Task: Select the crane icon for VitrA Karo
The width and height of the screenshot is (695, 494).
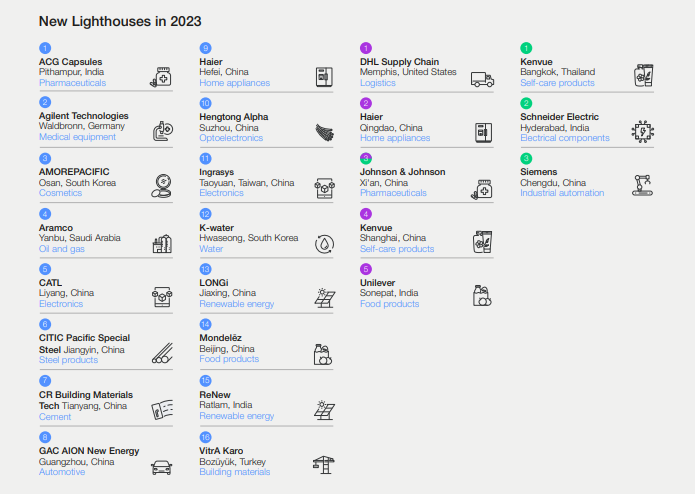Action: pyautogui.click(x=324, y=465)
